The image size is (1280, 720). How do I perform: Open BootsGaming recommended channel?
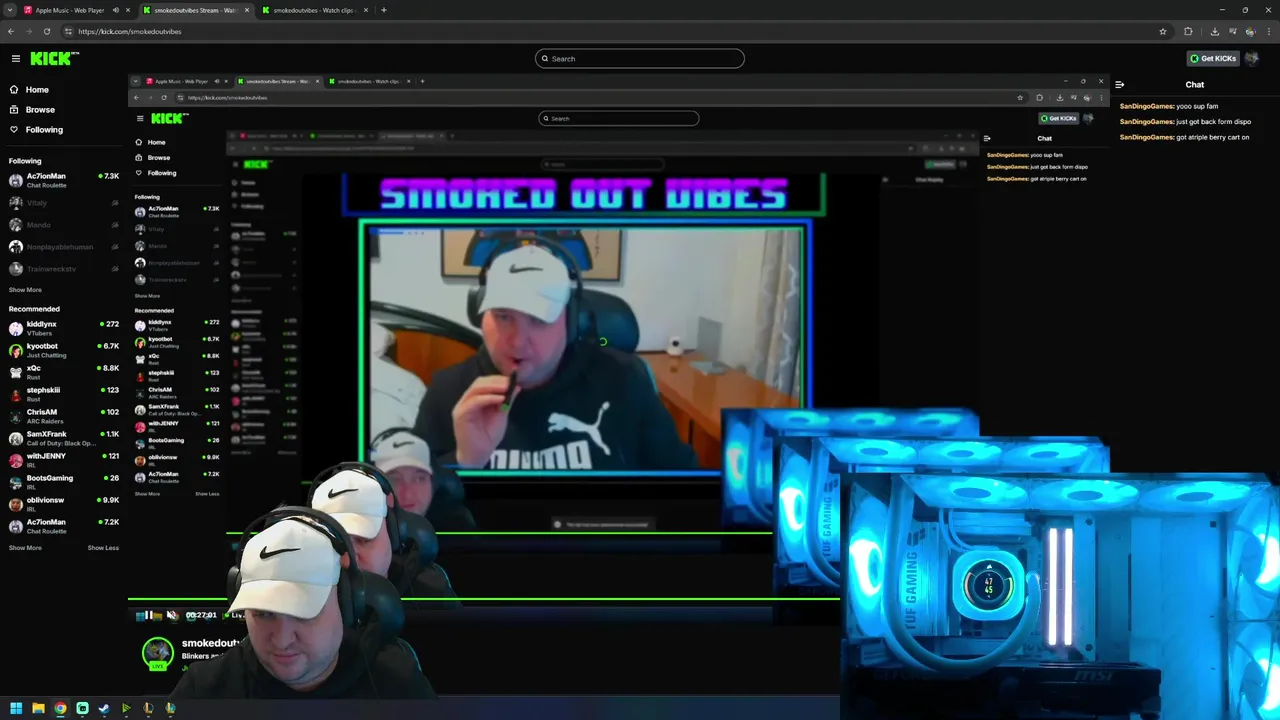63,482
